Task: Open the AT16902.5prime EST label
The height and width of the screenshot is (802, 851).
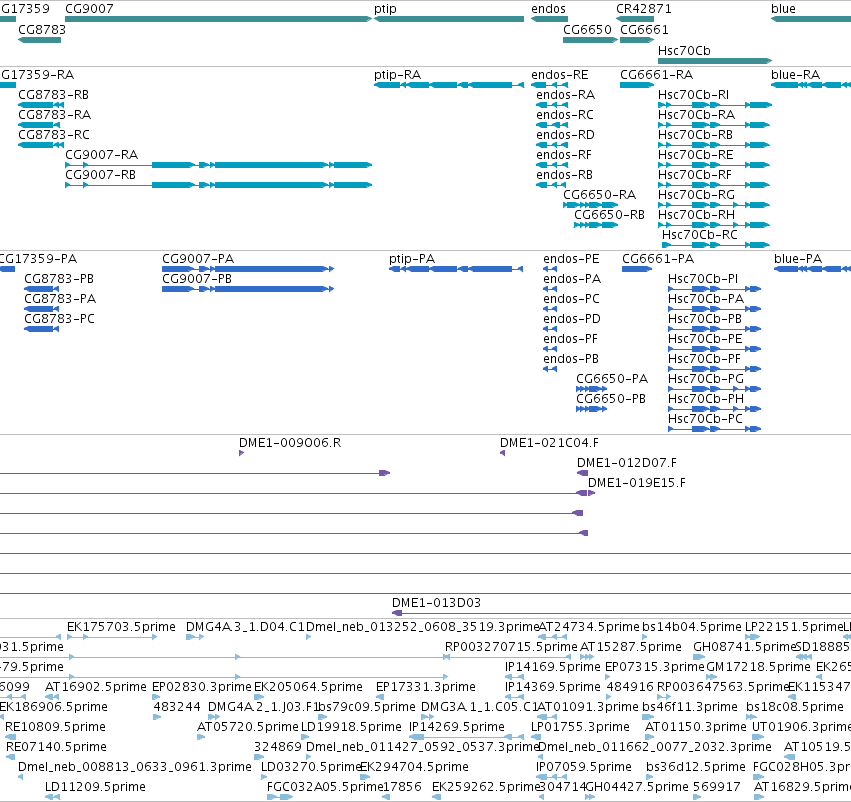Action: click(x=96, y=687)
